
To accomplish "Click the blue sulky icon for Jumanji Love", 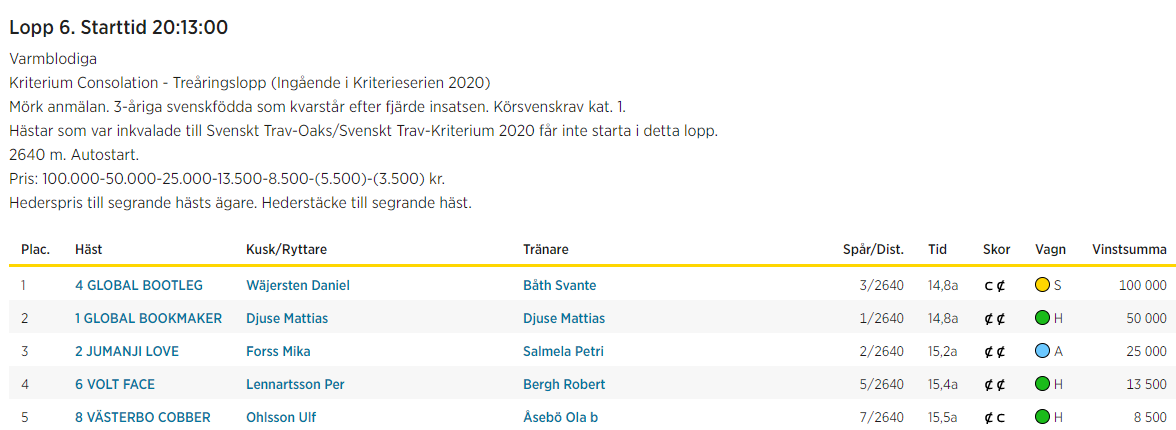I will 1042,351.
